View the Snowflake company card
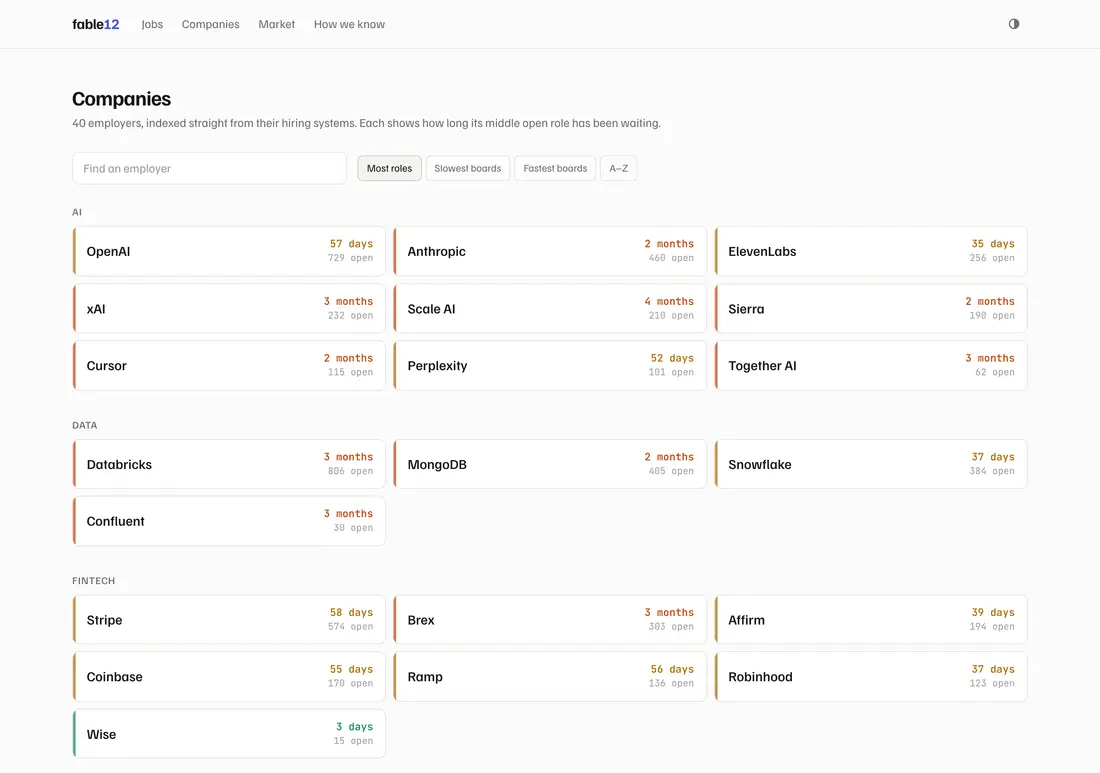 click(x=871, y=464)
